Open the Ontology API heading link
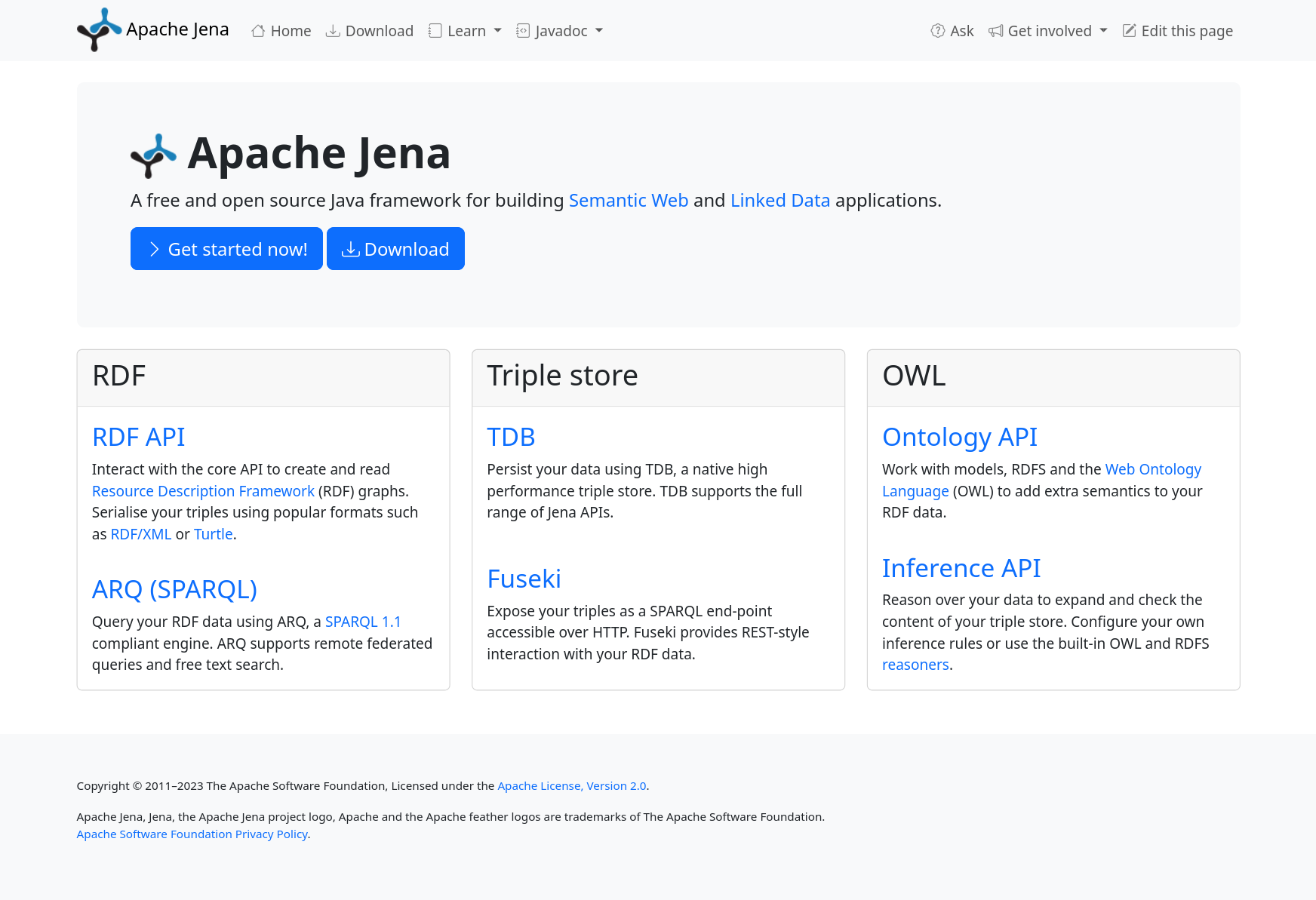1316x900 pixels. [x=960, y=437]
